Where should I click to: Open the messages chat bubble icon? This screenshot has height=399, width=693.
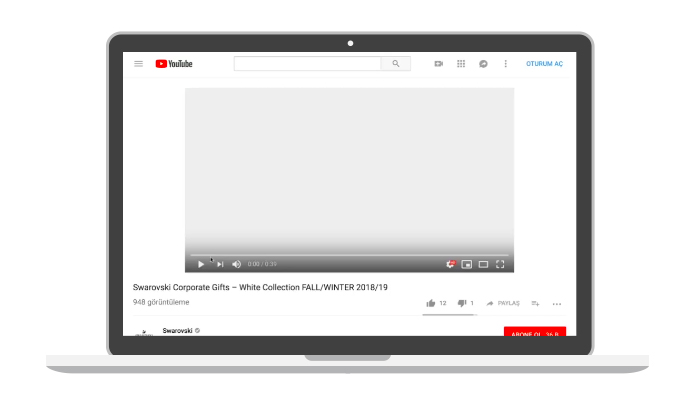(x=483, y=64)
